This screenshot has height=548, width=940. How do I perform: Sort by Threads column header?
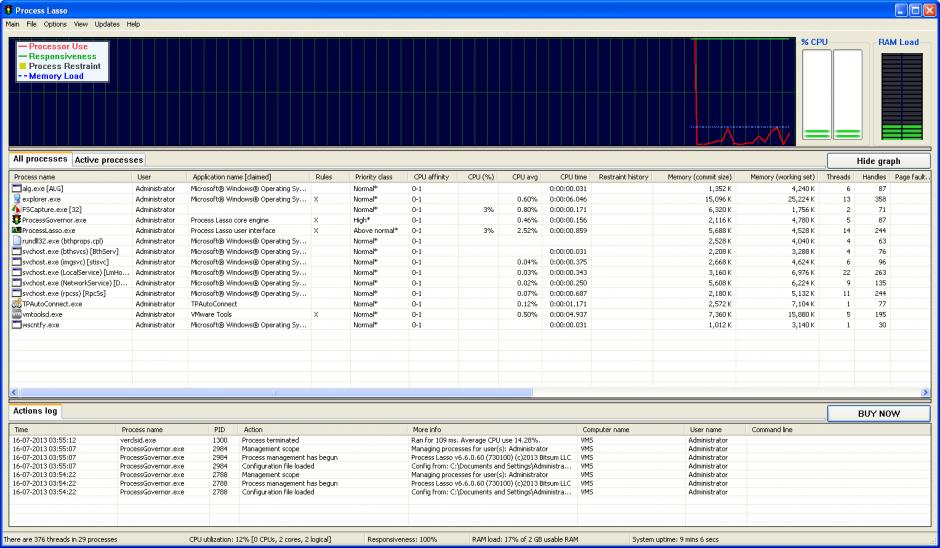click(x=837, y=177)
